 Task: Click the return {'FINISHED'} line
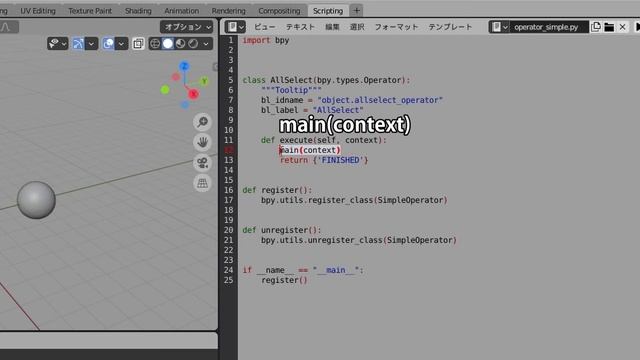click(324, 160)
